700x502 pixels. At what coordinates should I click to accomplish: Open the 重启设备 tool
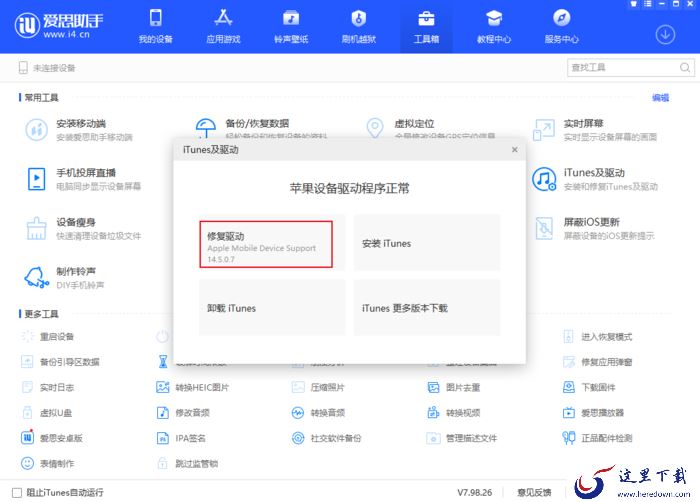coord(48,336)
